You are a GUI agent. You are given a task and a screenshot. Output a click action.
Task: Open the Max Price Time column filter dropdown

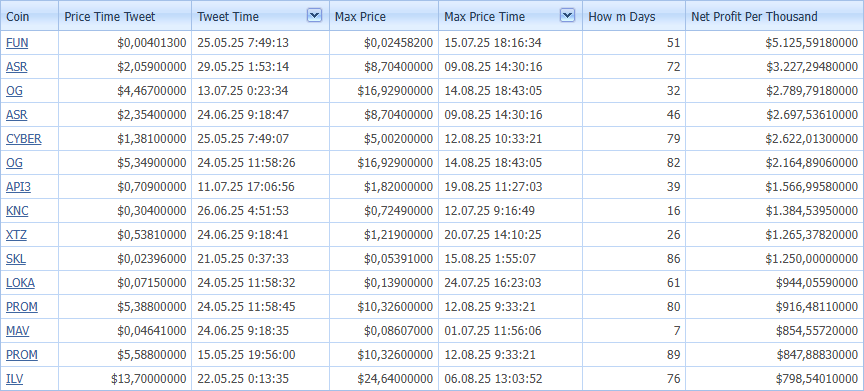pyautogui.click(x=568, y=16)
